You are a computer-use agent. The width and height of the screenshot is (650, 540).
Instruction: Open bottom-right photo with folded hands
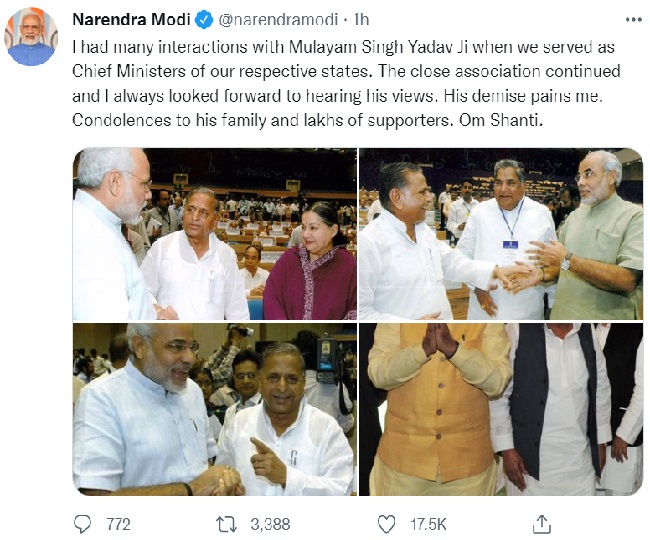(501, 409)
